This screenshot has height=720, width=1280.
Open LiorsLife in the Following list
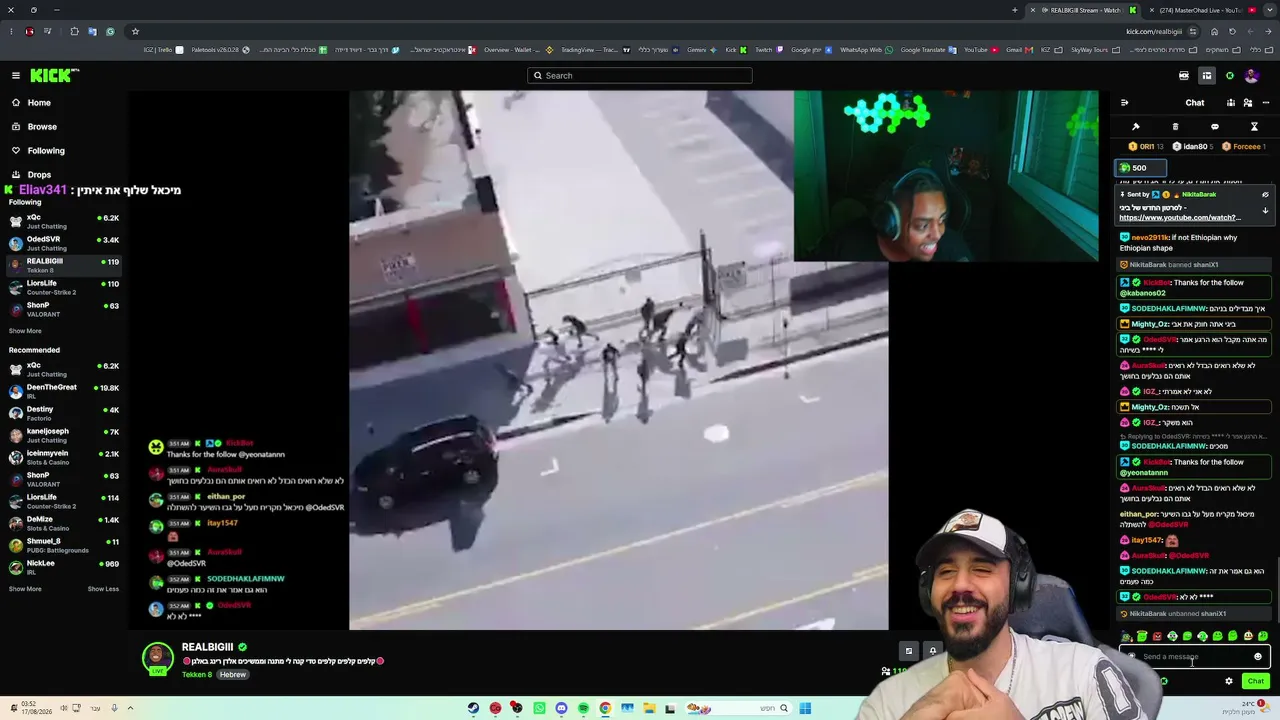click(64, 287)
